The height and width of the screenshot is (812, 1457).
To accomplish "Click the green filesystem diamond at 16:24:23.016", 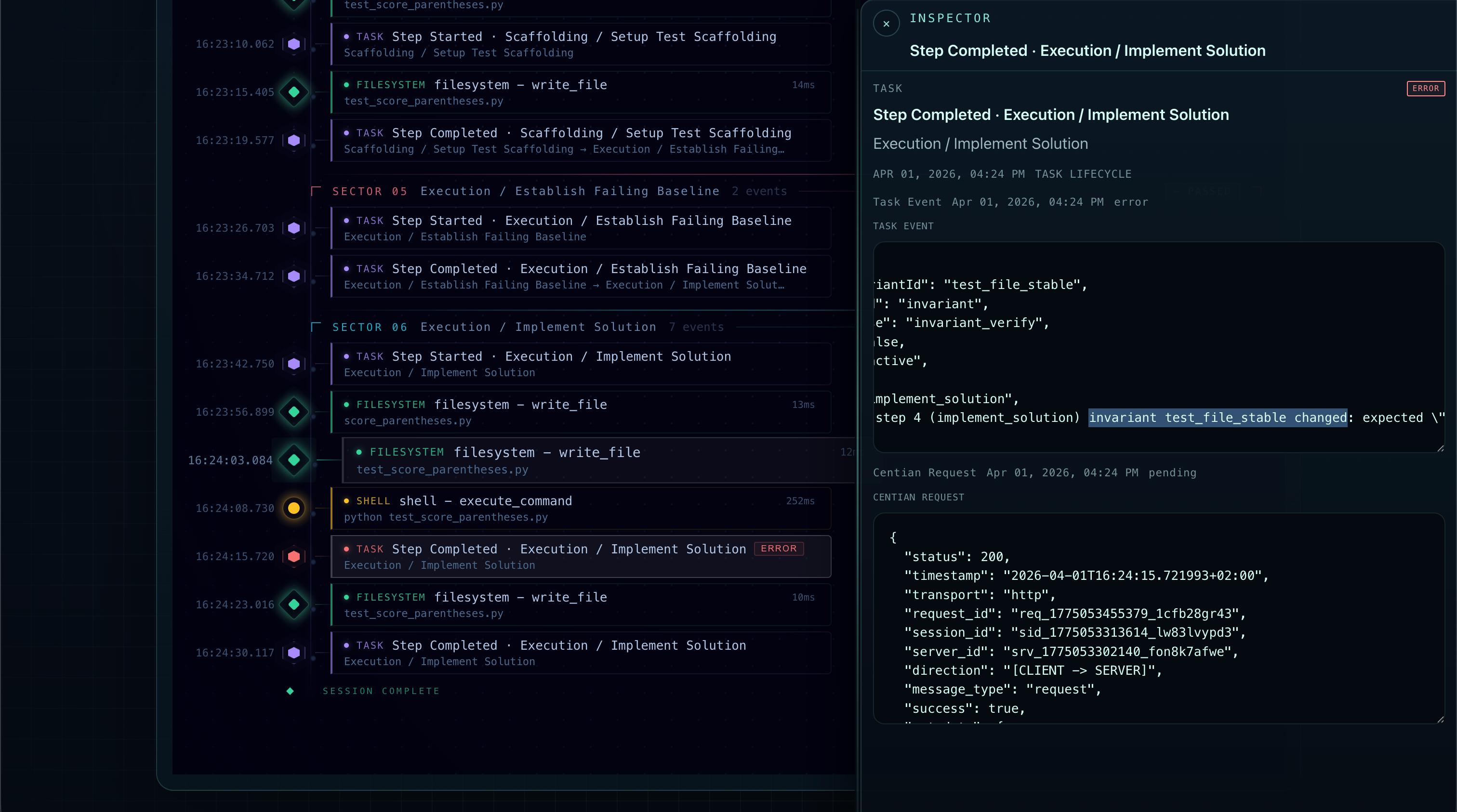I will (293, 604).
